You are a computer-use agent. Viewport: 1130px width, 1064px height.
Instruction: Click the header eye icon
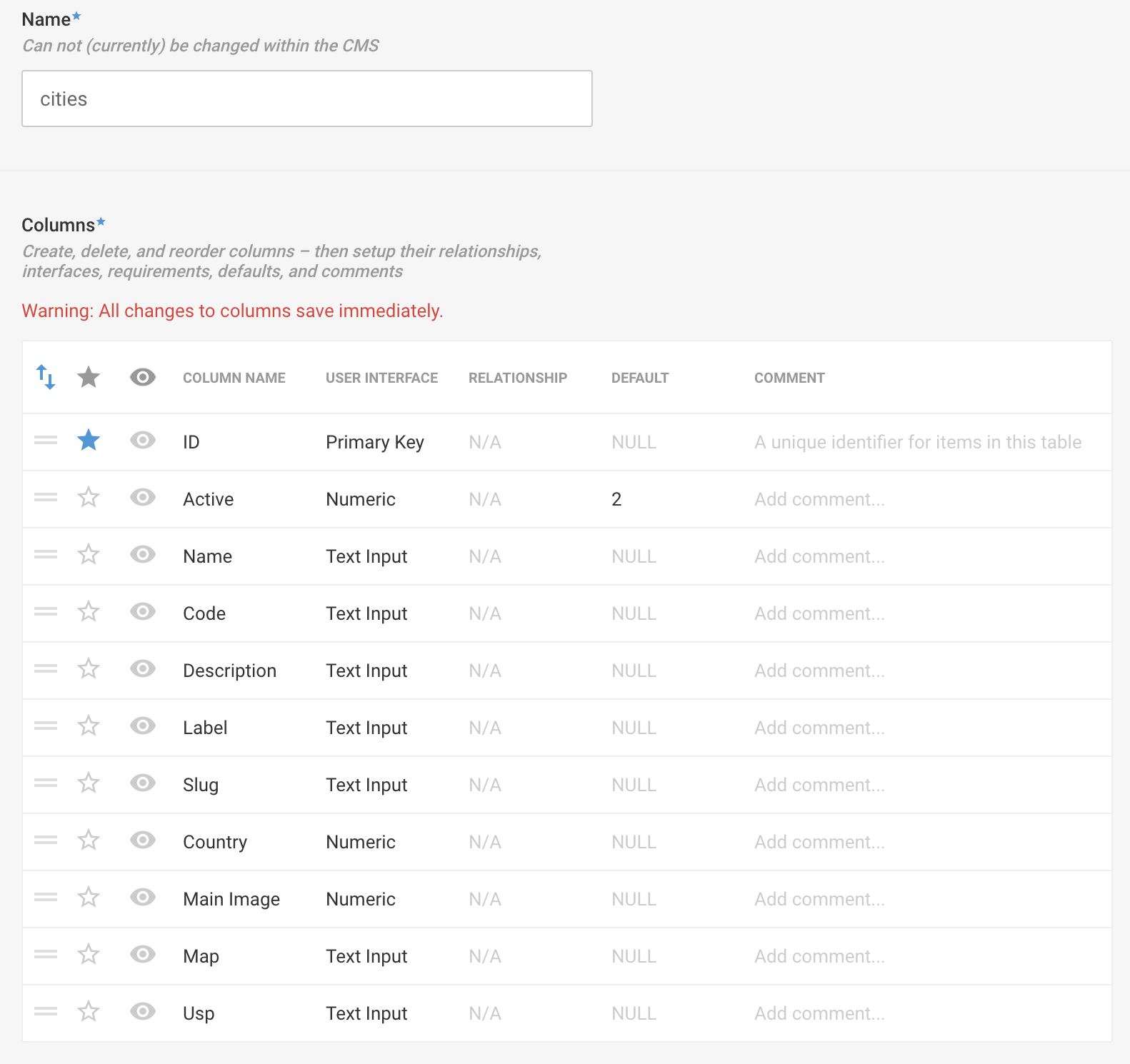143,377
